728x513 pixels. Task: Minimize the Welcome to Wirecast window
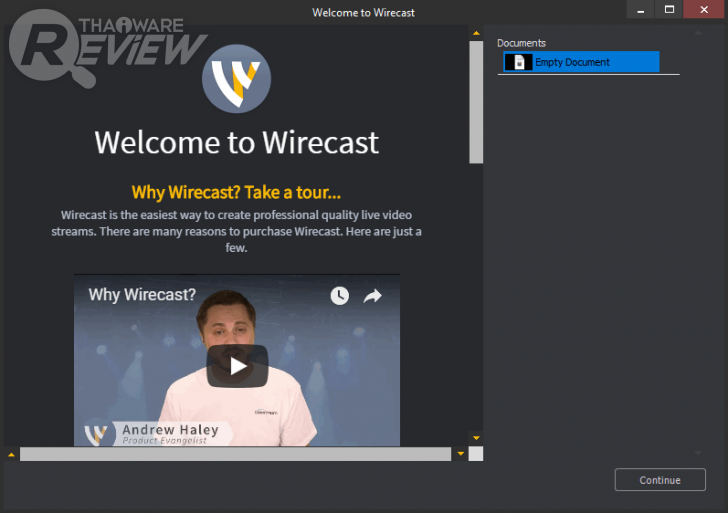point(641,9)
